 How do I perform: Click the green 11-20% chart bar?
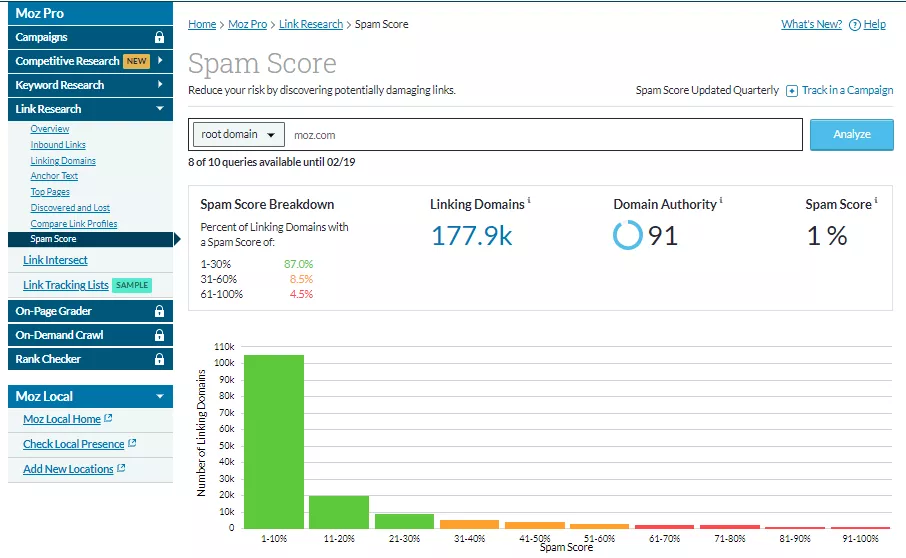(339, 512)
